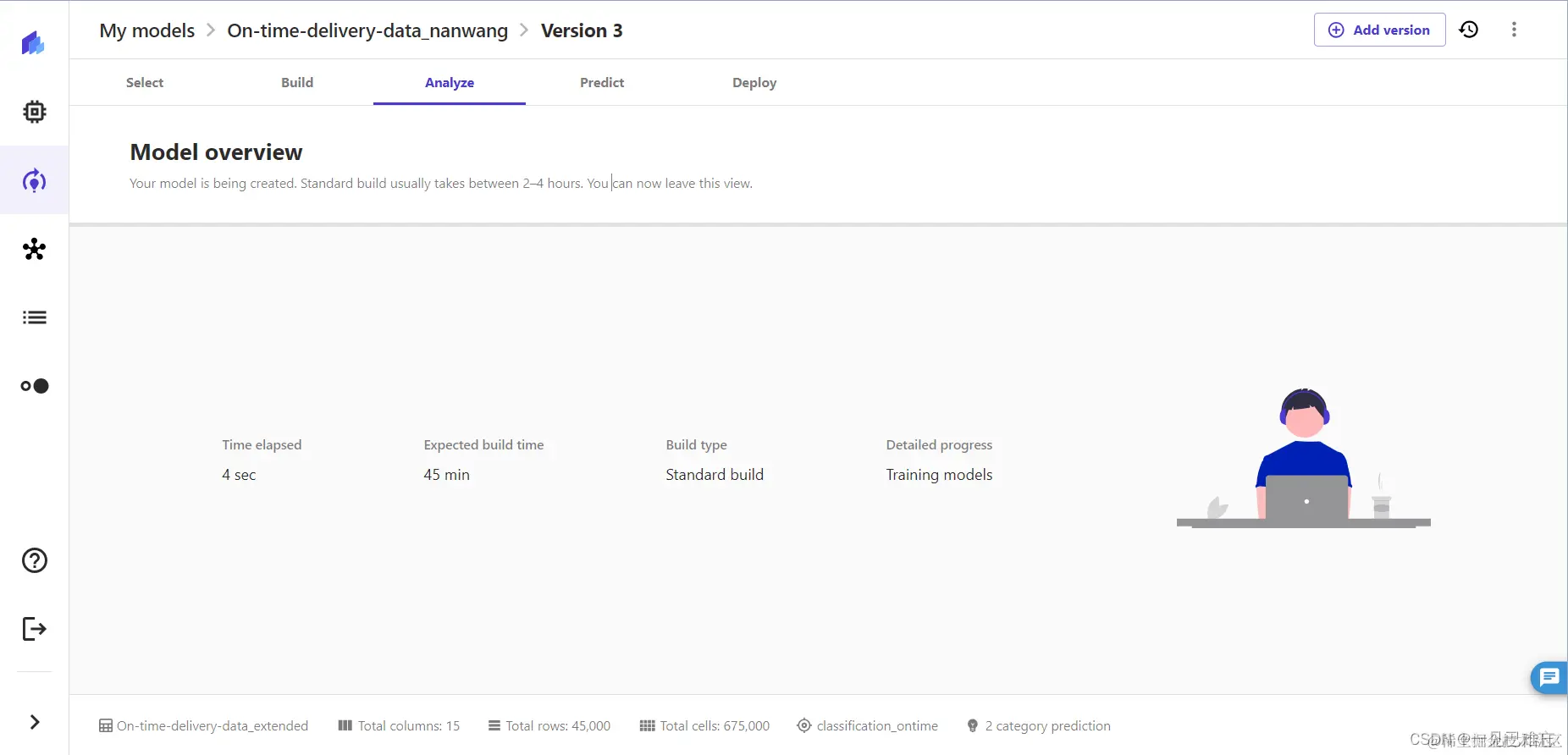
Task: Click the two-circles sidebar icon
Action: click(x=35, y=386)
